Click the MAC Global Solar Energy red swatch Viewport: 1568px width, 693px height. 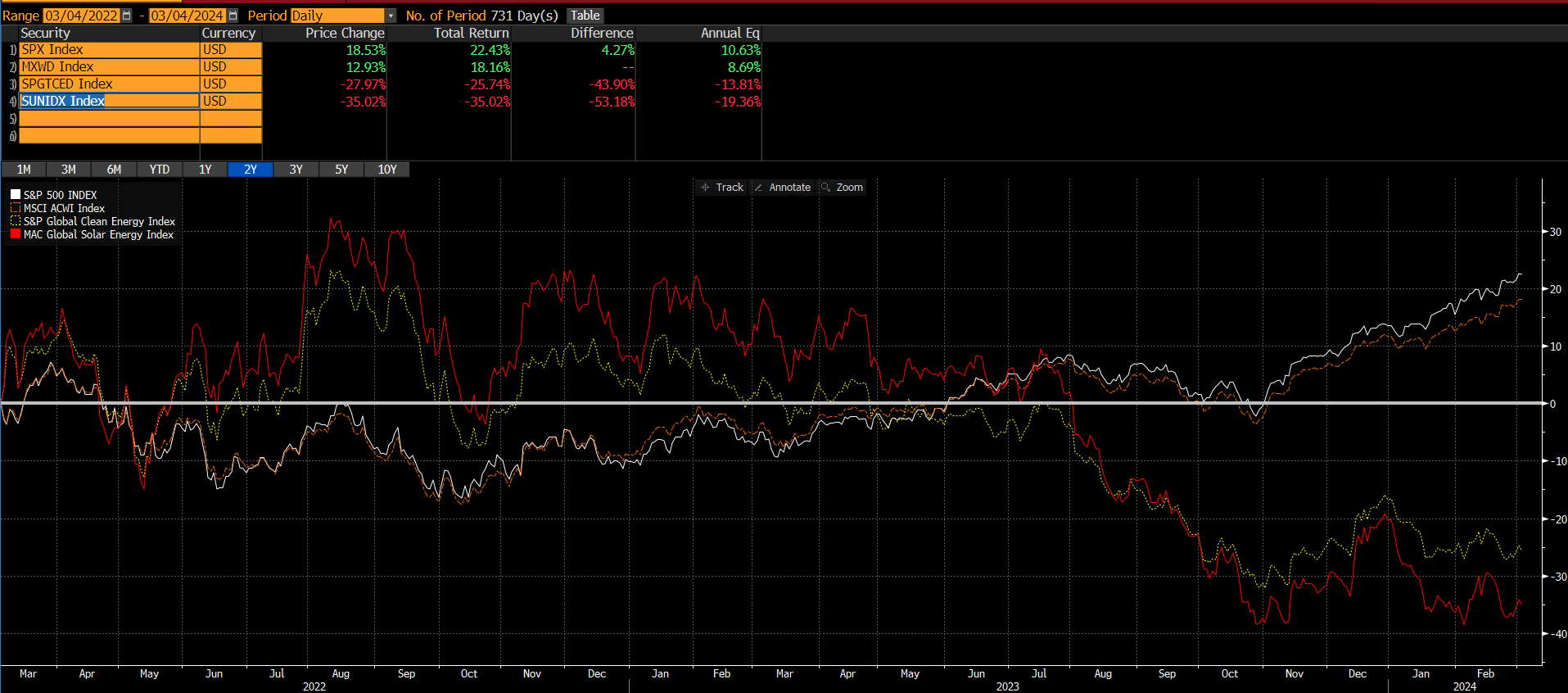16,234
